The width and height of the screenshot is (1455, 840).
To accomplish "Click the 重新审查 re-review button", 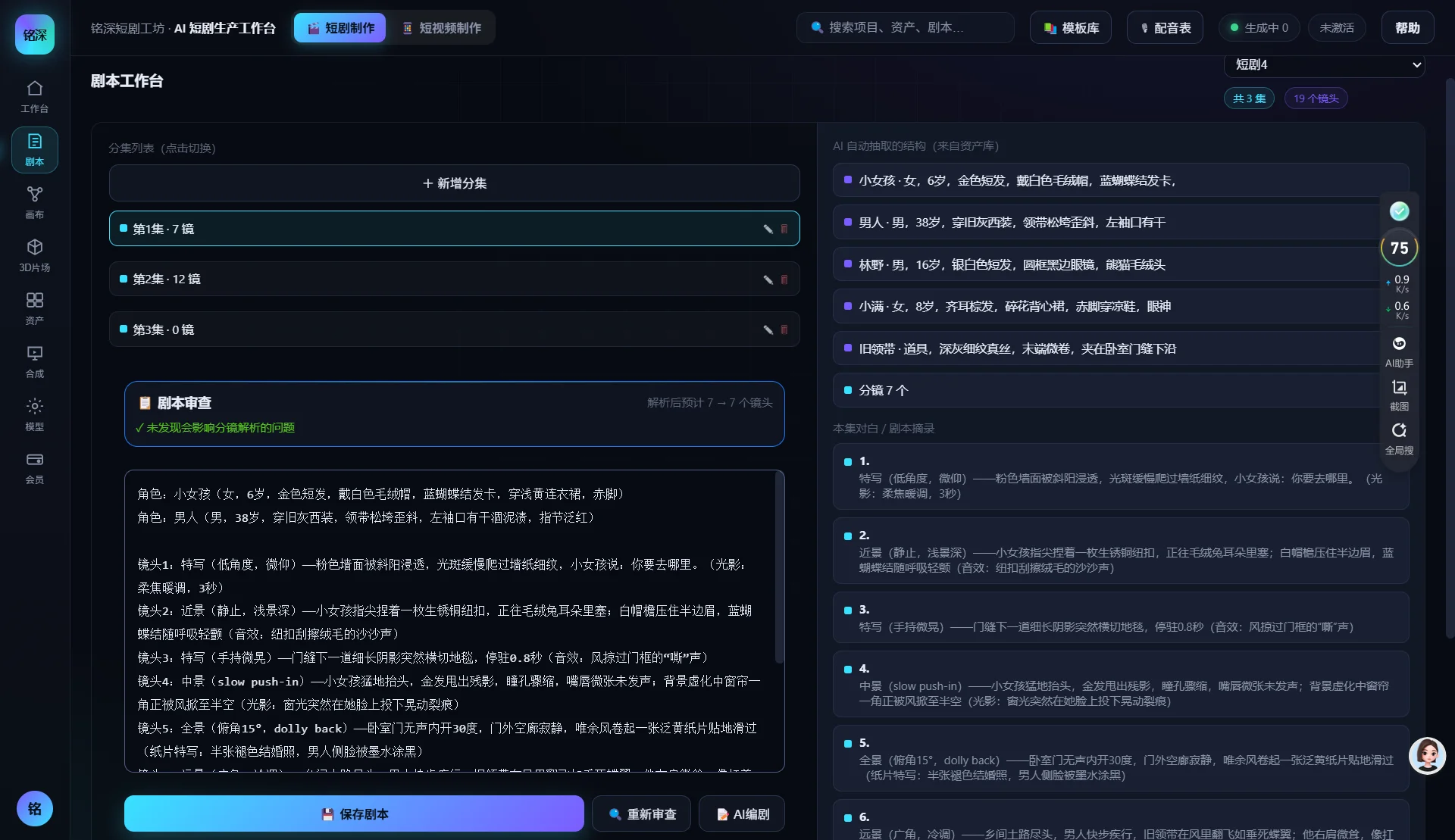I will click(642, 814).
